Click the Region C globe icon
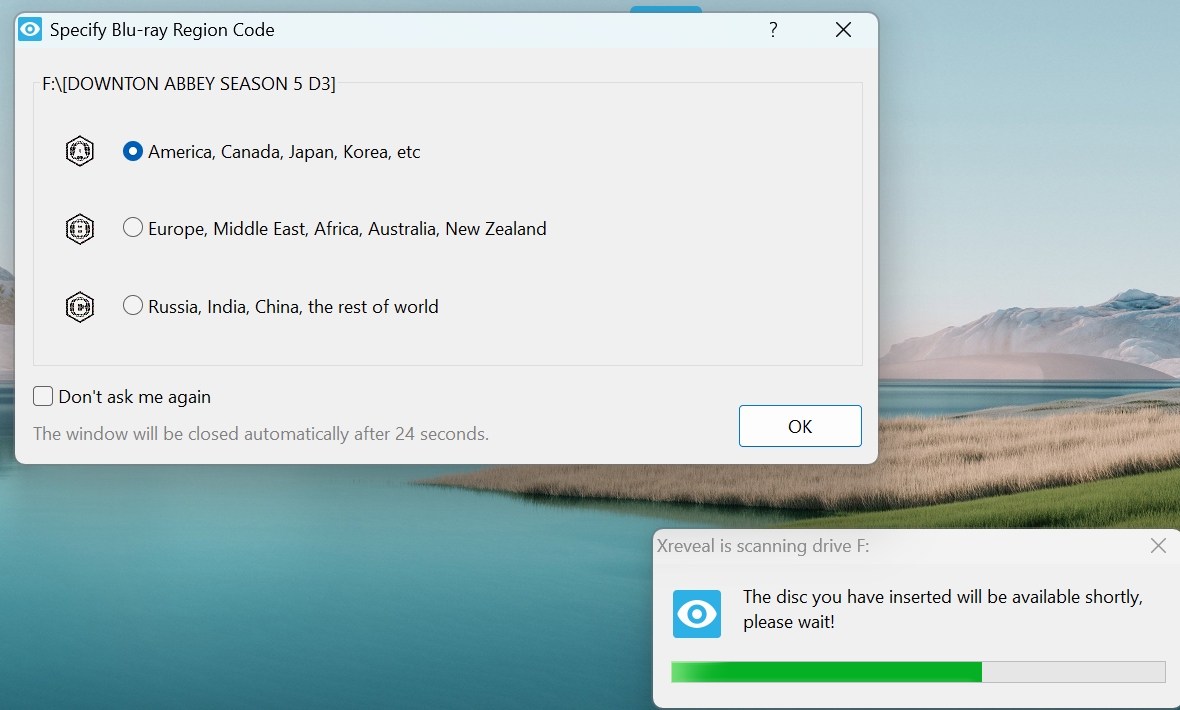Viewport: 1180px width, 710px height. (79, 306)
